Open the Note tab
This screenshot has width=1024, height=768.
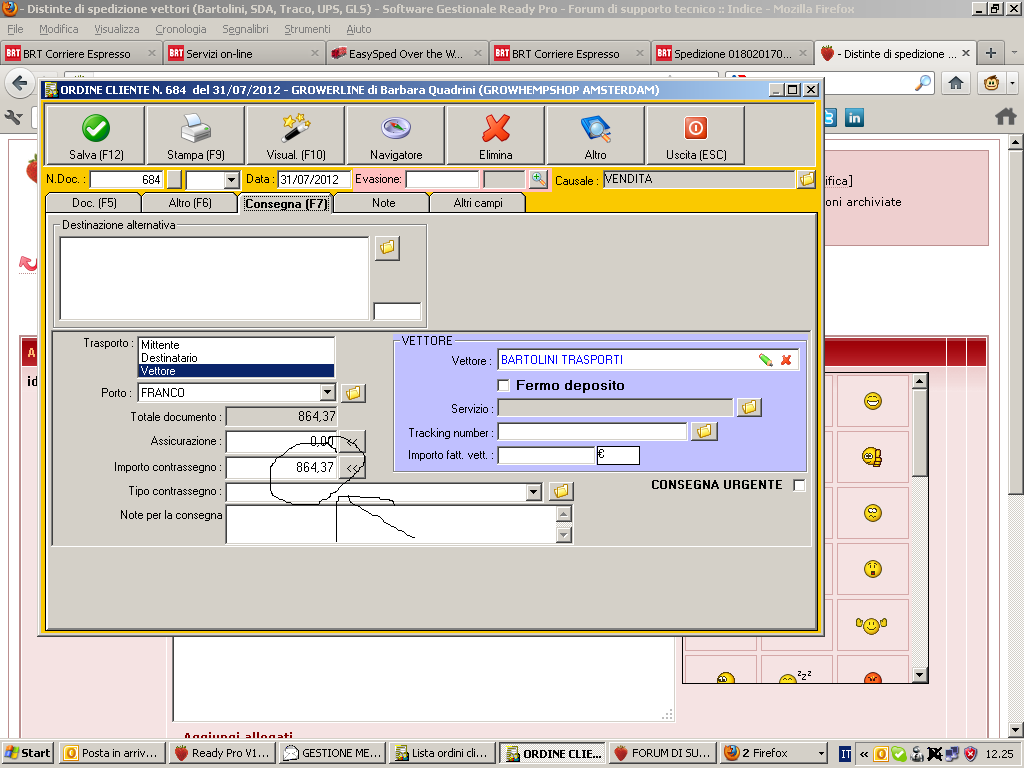coord(383,203)
